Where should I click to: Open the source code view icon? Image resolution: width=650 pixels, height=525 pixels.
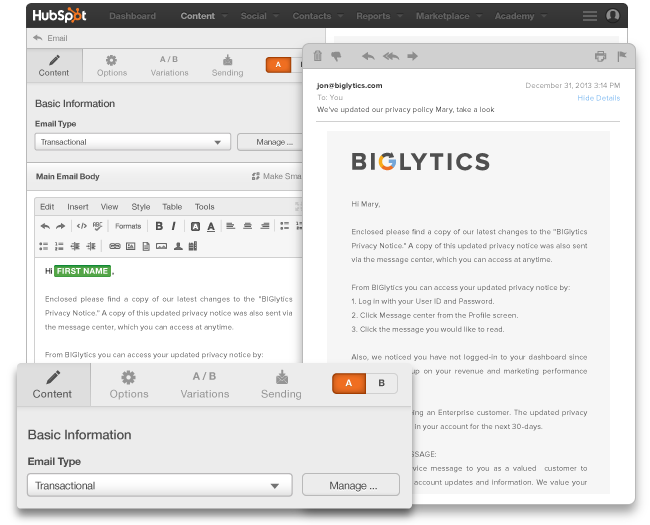pos(82,226)
